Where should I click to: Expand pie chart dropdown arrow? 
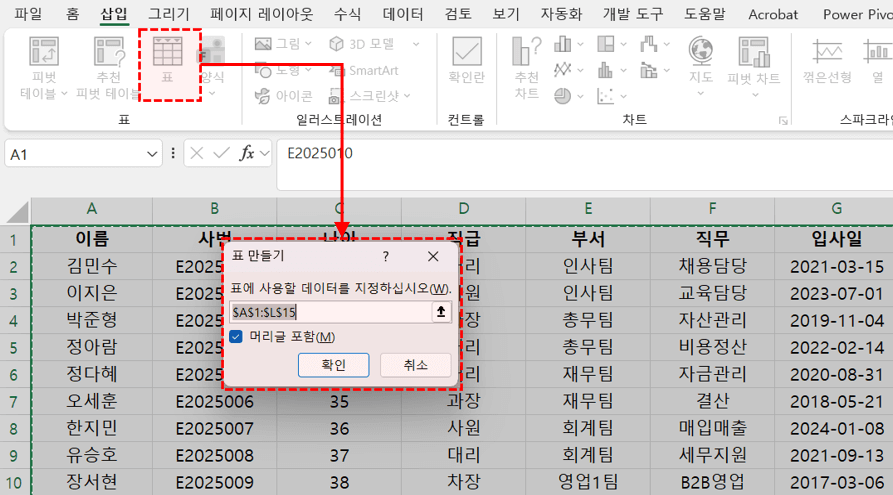coord(580,96)
